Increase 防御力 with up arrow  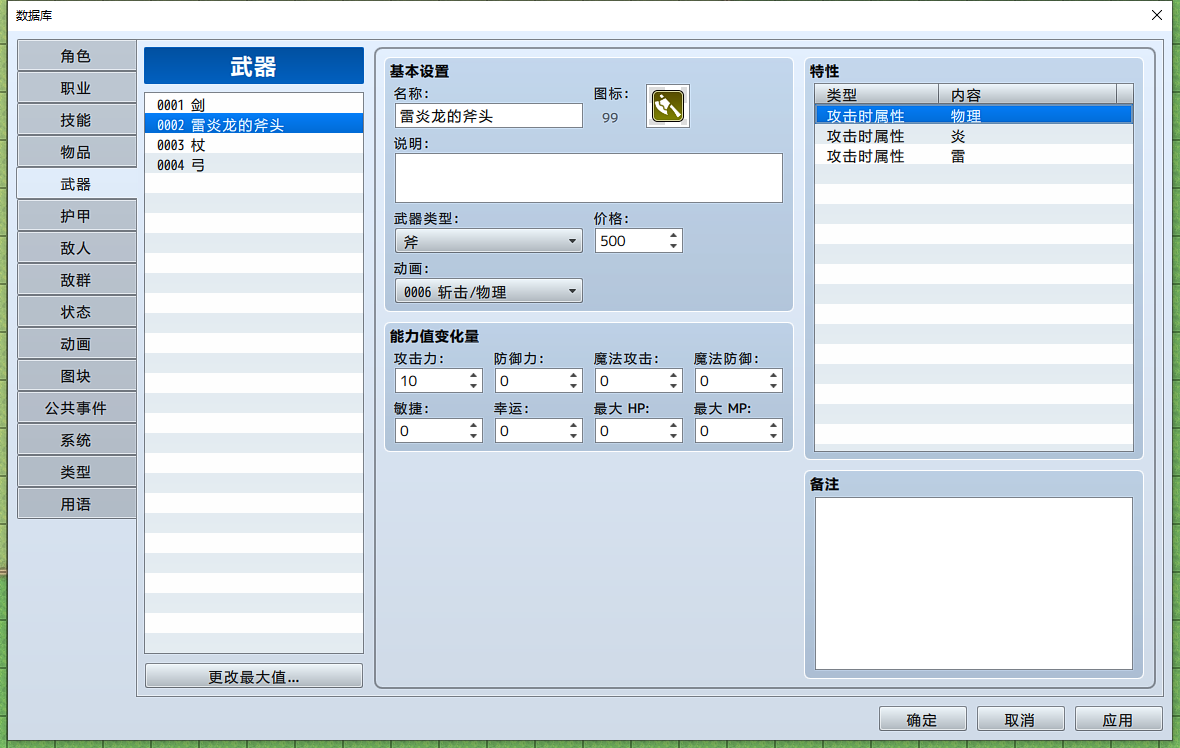pos(573,376)
